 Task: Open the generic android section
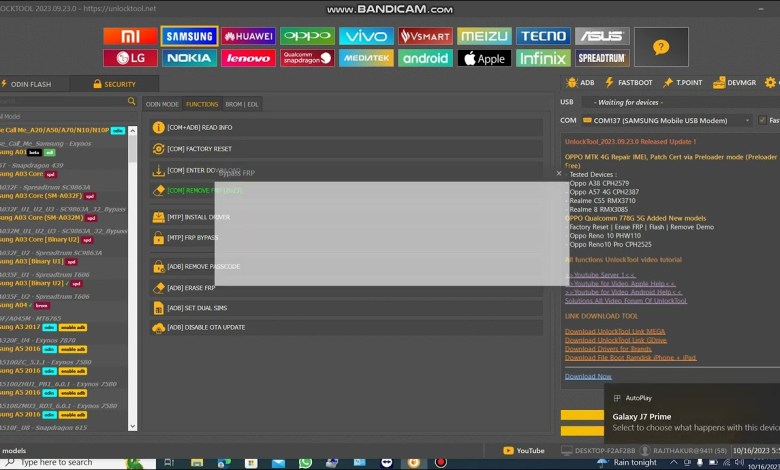coord(425,58)
